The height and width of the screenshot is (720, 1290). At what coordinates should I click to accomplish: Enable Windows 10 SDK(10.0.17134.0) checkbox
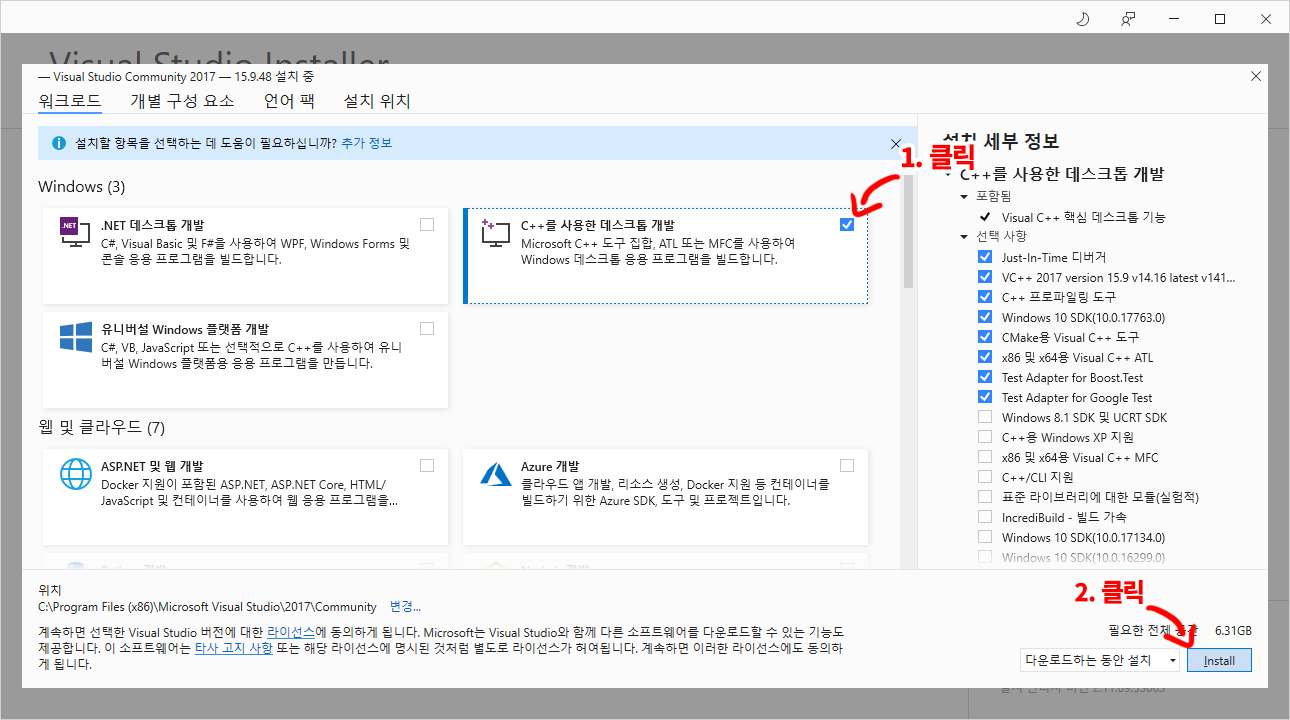(985, 537)
